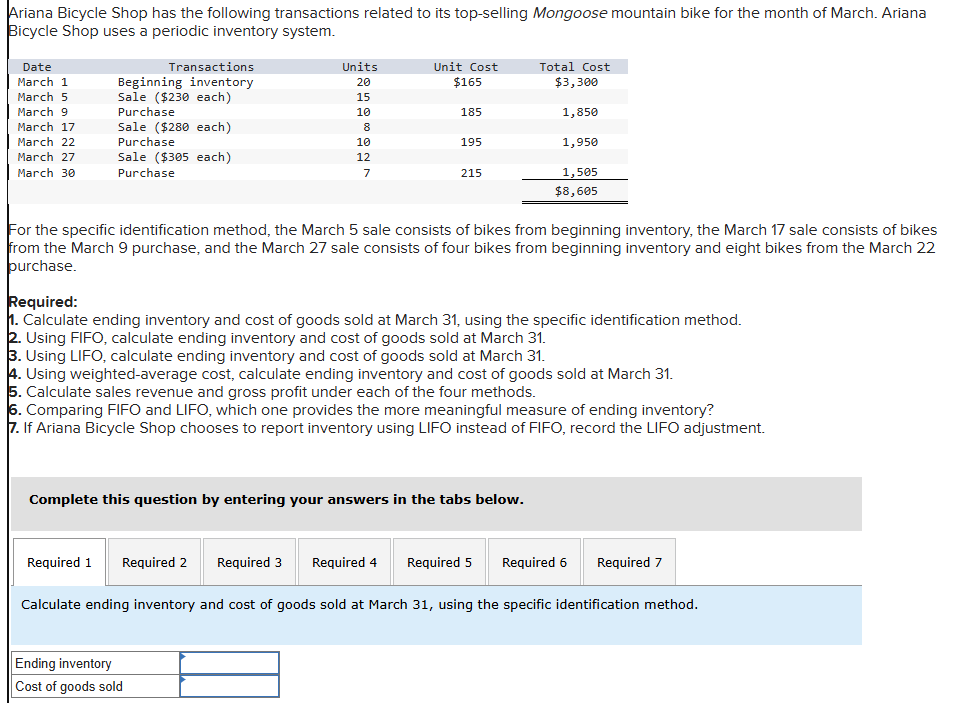Click the Ending inventory input field
The height and width of the screenshot is (703, 955).
point(229,662)
